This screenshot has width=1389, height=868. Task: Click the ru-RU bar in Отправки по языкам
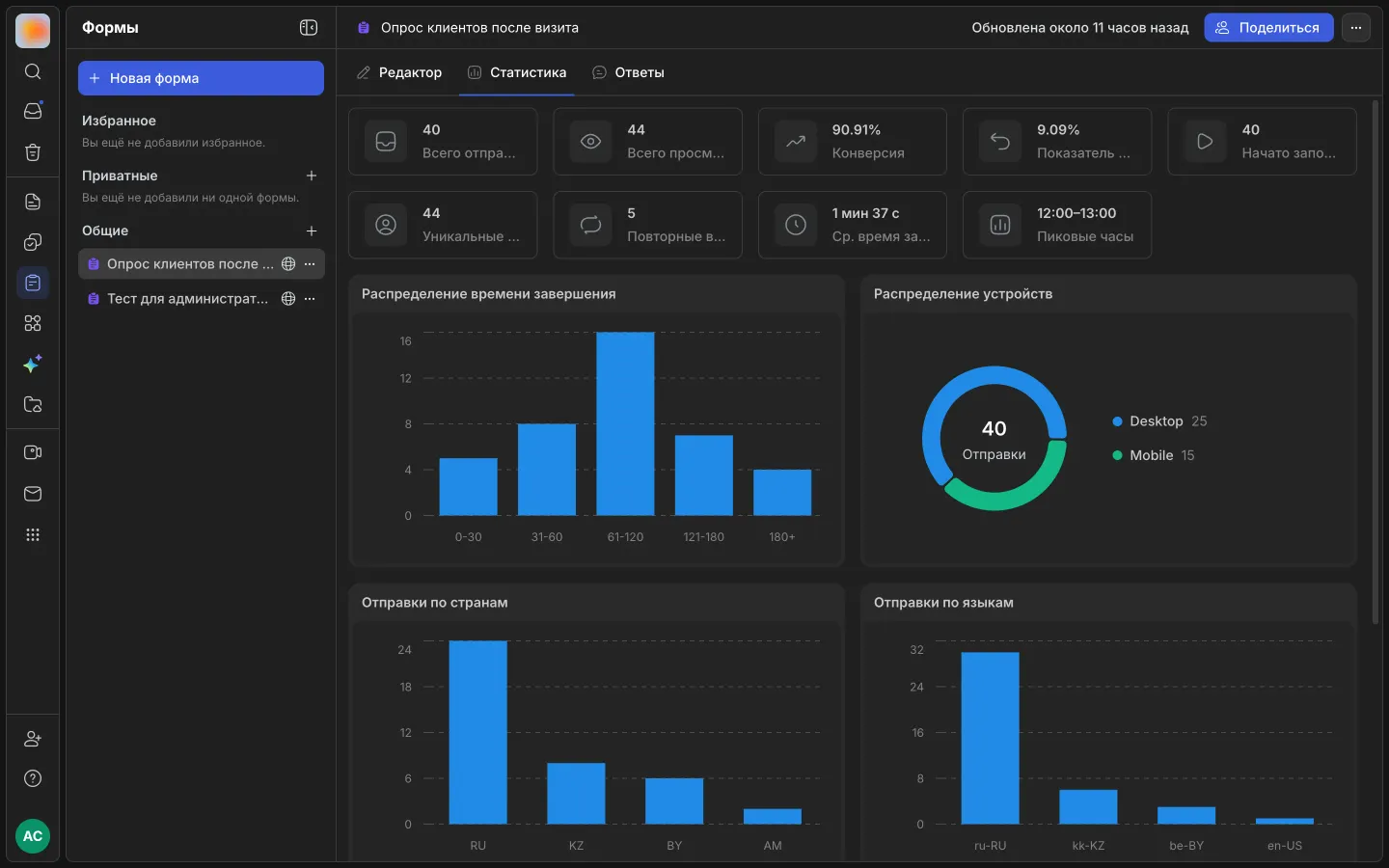pos(991,738)
